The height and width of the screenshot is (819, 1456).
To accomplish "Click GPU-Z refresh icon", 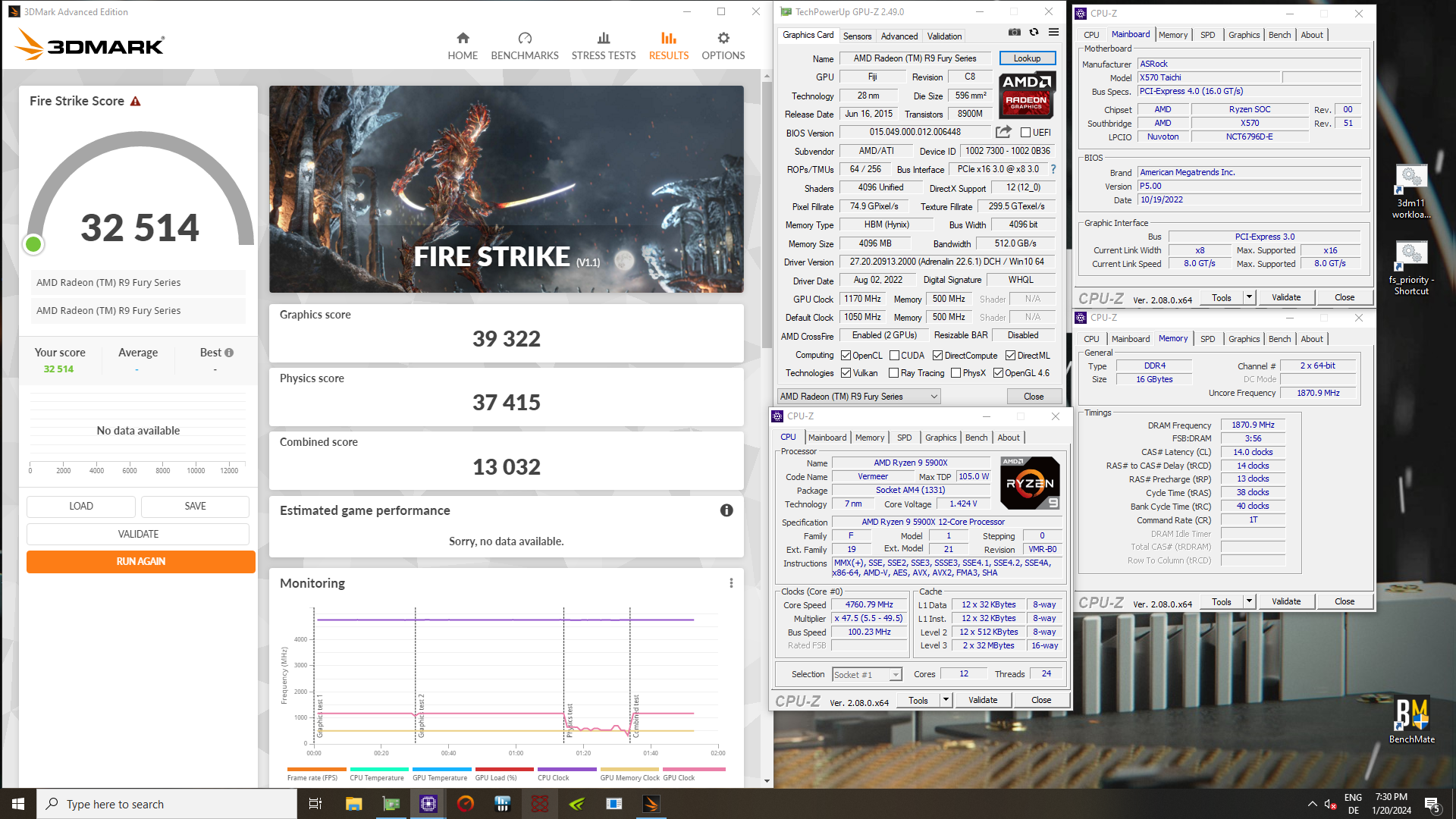I will [1034, 33].
